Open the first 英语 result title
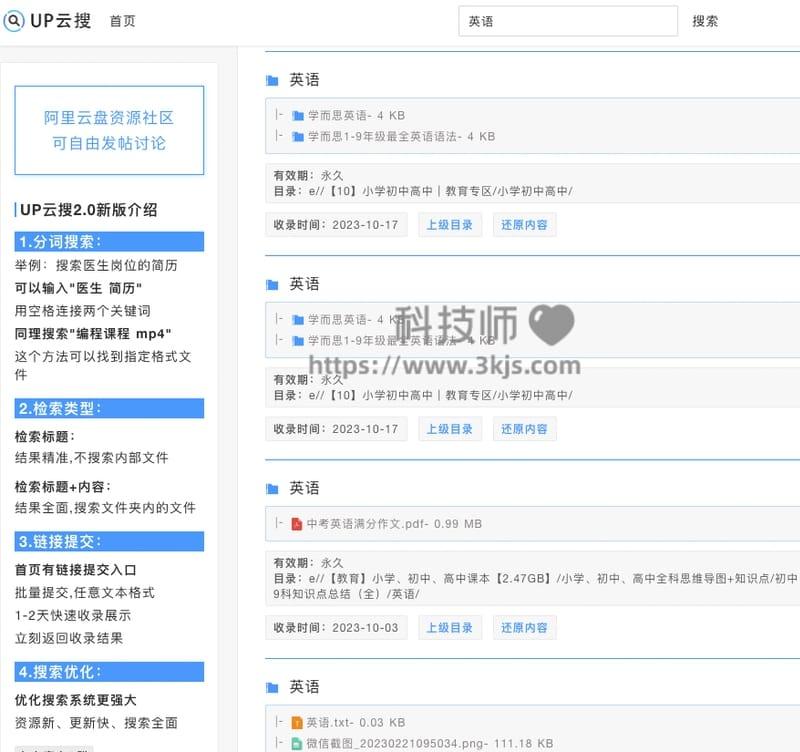Screen dimensions: 800x752 (304, 80)
